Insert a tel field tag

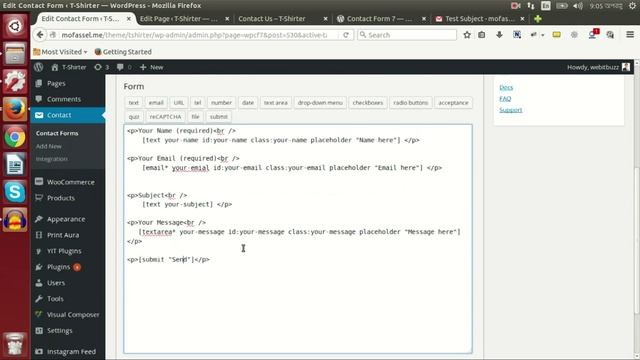tap(198, 103)
